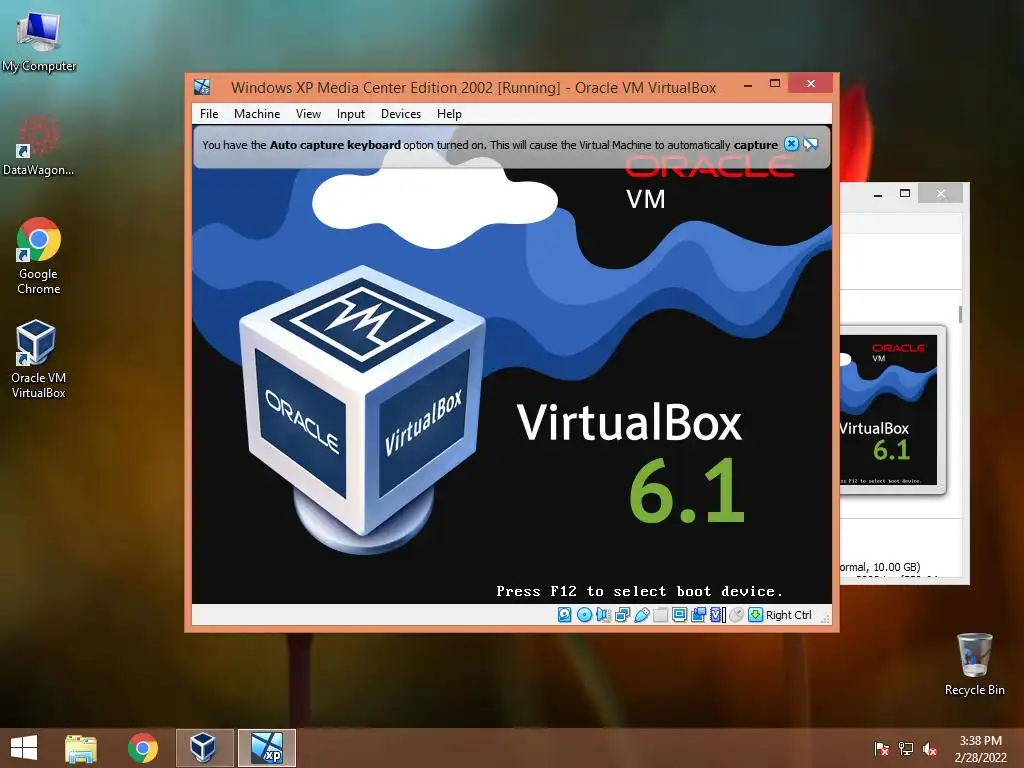This screenshot has width=1024, height=768.
Task: Click the display status icon
Action: [x=679, y=615]
